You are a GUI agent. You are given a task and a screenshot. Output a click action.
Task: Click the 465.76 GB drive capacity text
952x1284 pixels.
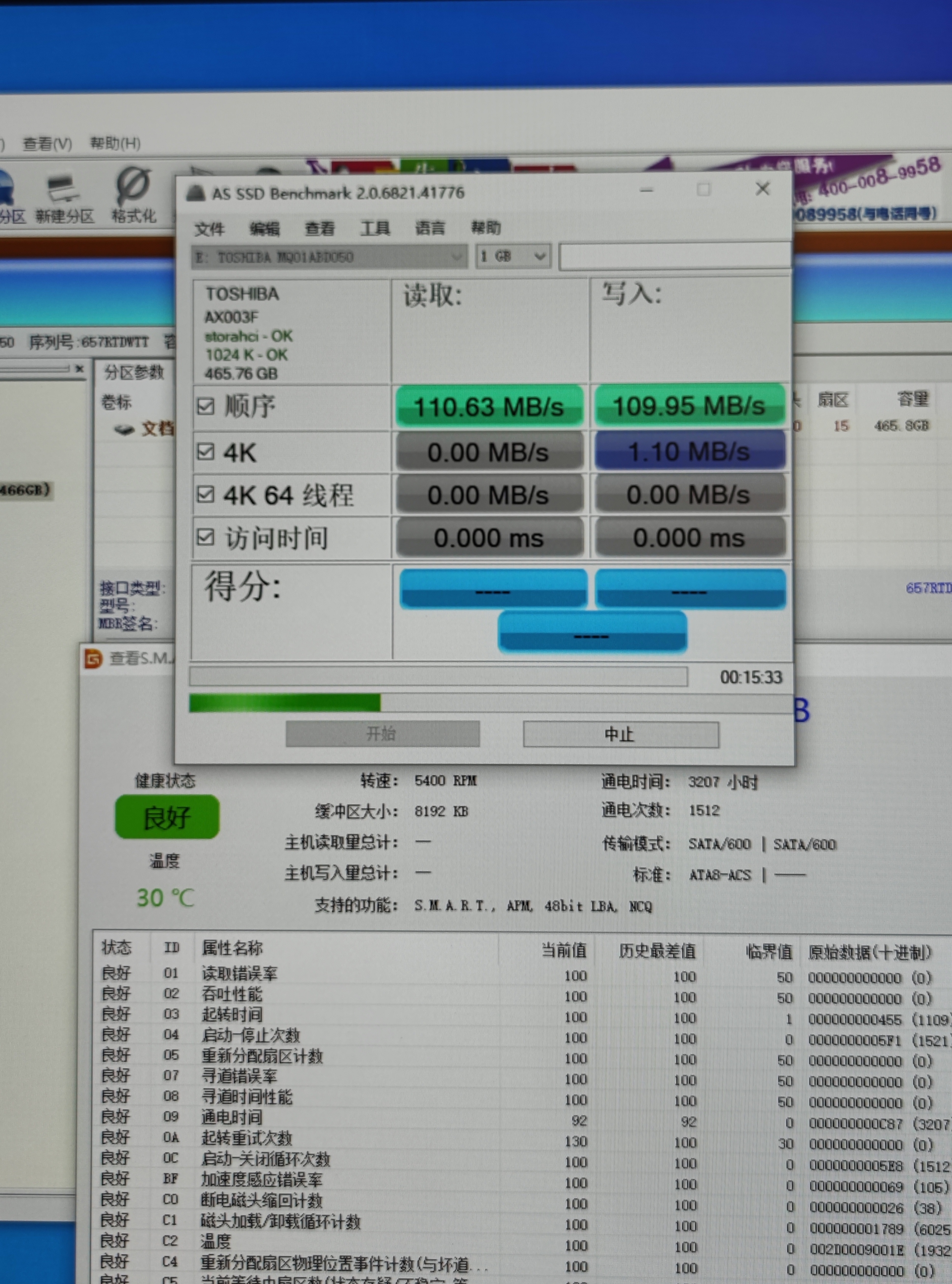tap(241, 374)
